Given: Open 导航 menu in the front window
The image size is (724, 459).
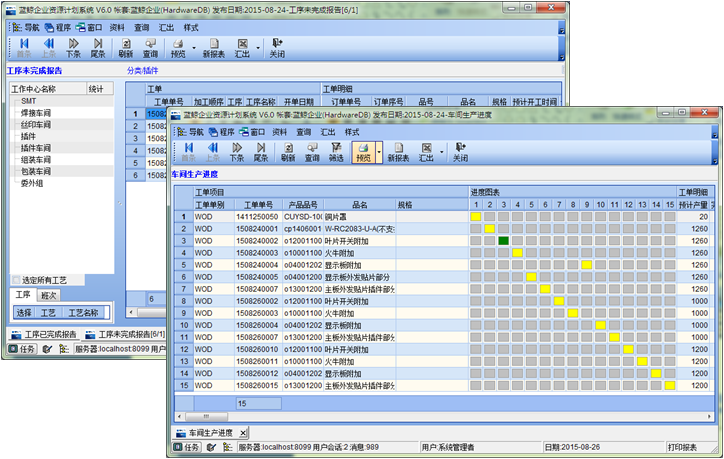Looking at the screenshot, I should [191, 132].
